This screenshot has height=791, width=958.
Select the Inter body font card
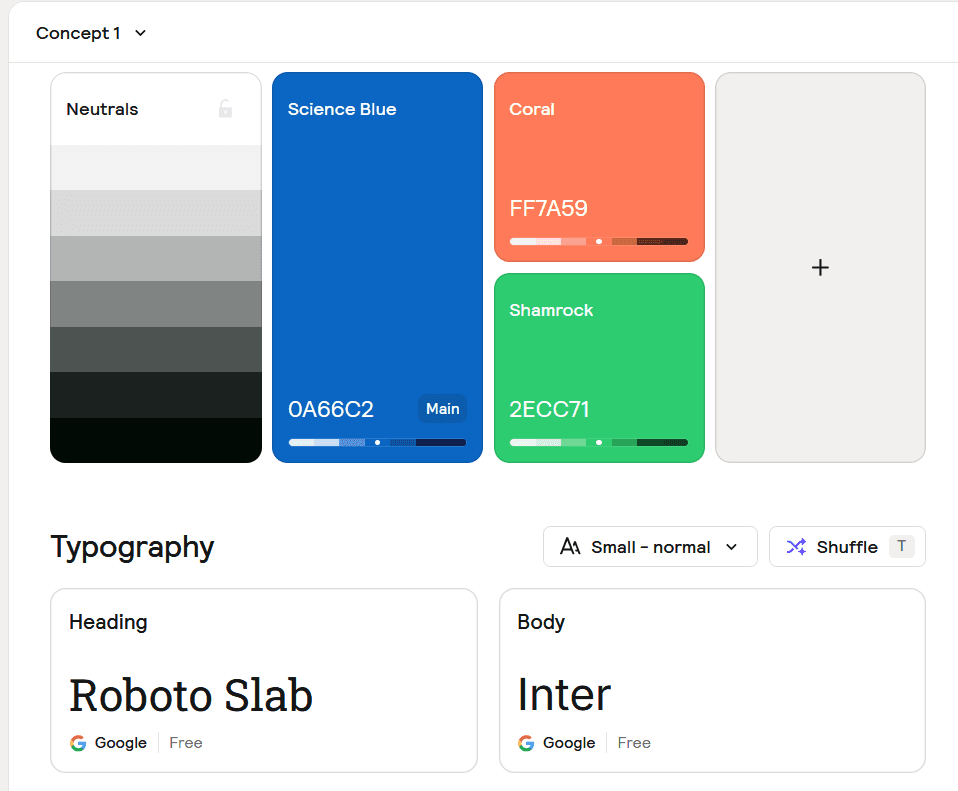click(712, 680)
